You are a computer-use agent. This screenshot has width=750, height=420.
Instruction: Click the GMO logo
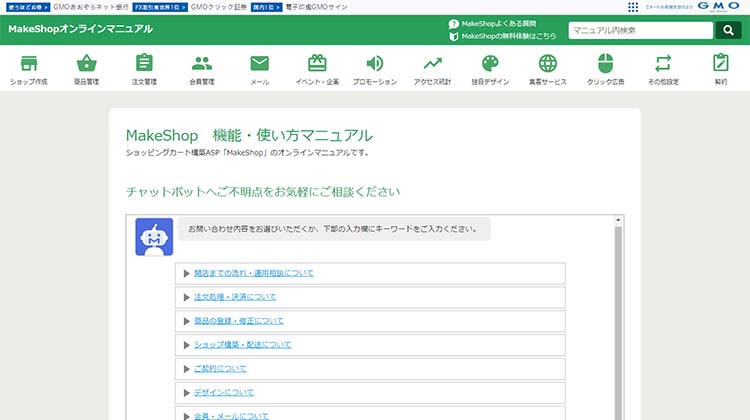(718, 6)
